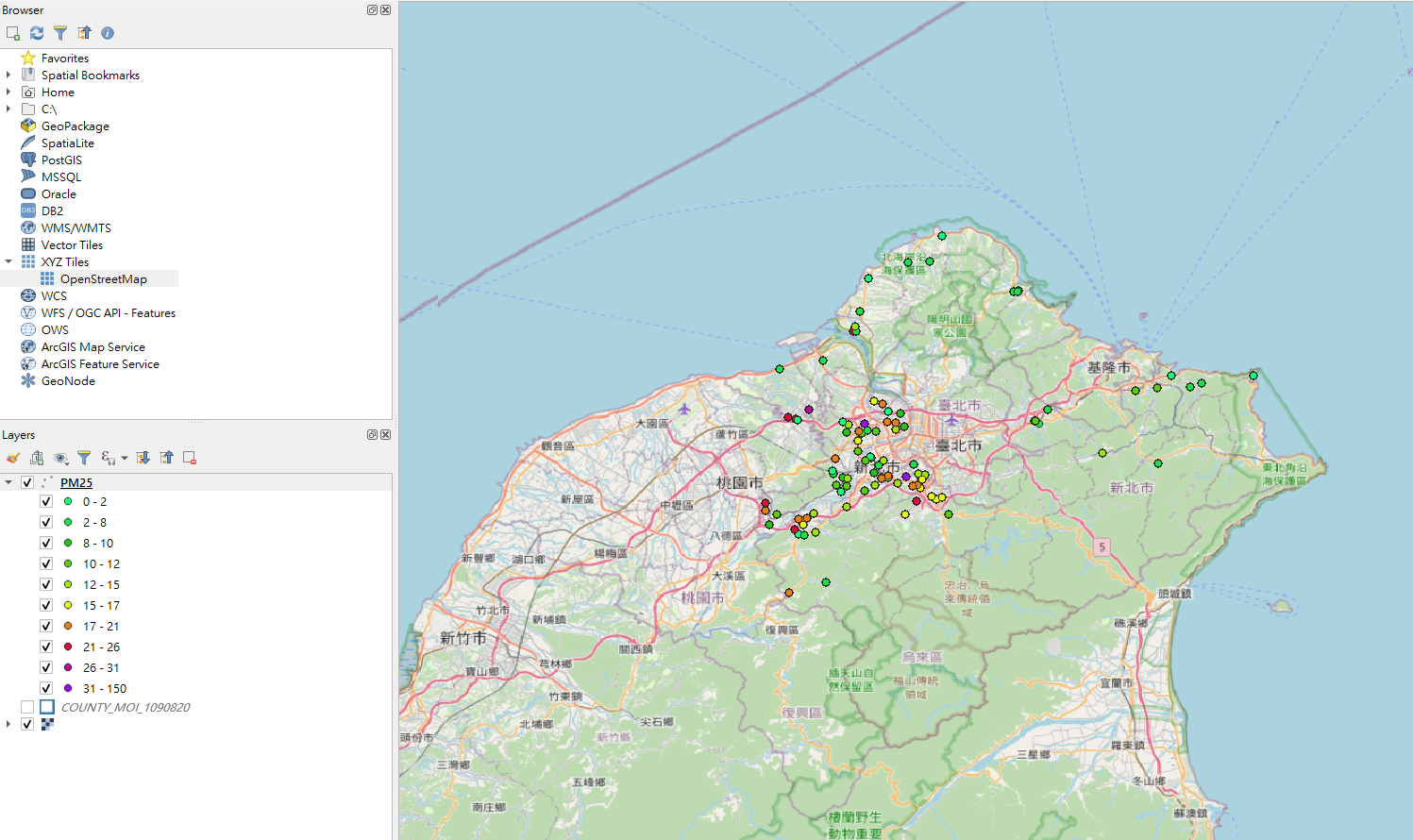The image size is (1413, 840).
Task: Collapse the XYZ Tiles tree node
Action: [x=8, y=261]
